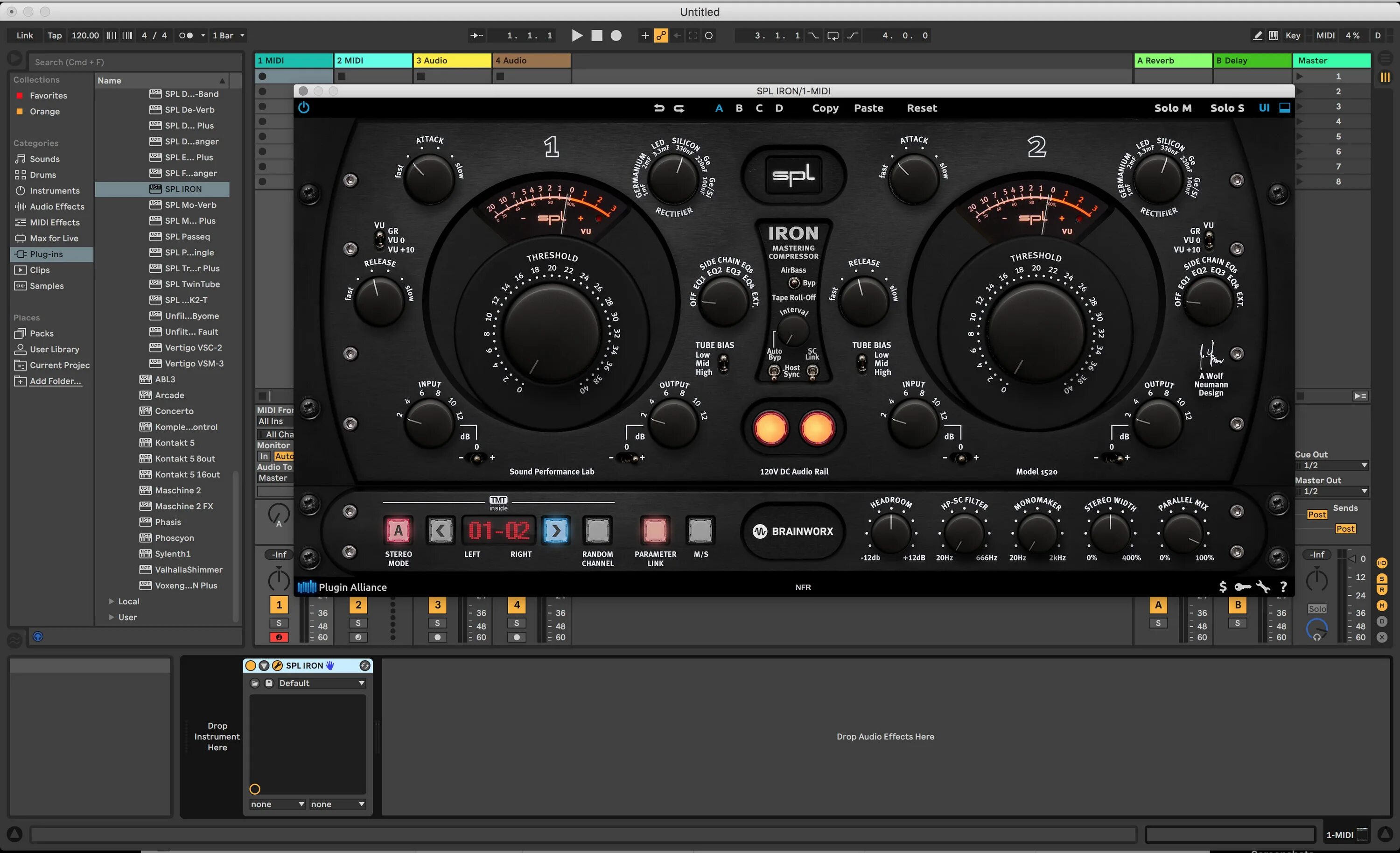
Task: Open the plugin help question mark
Action: [1283, 587]
